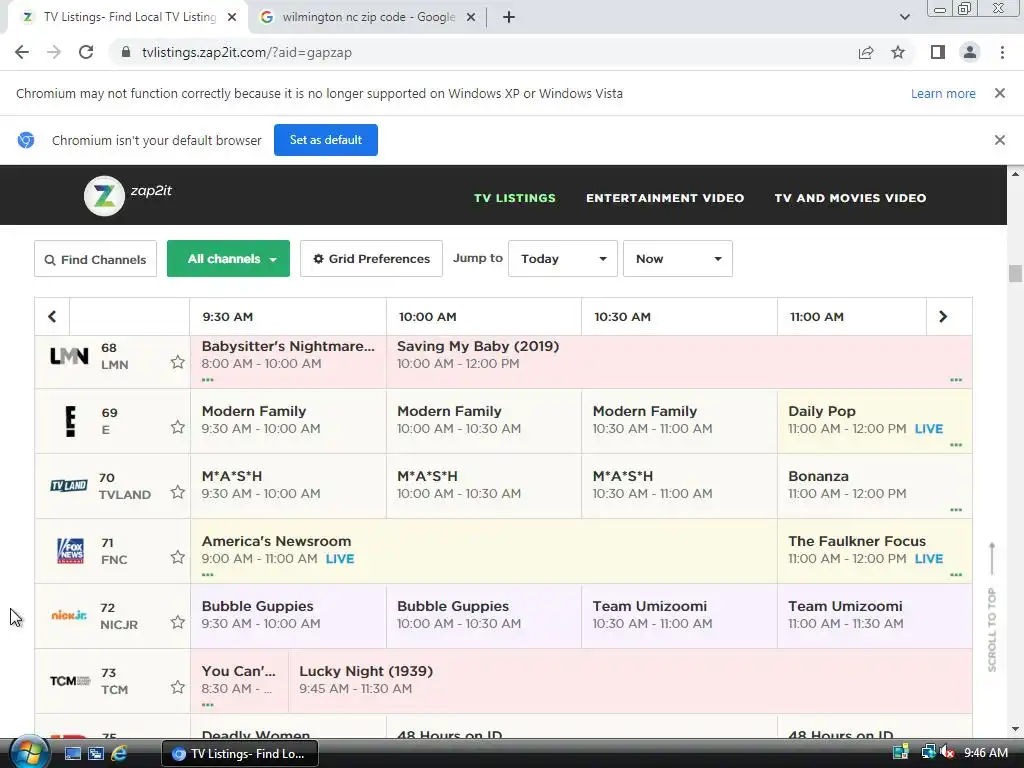Expand details dots for The Faulkner Focus
The height and width of the screenshot is (768, 1024).
click(x=956, y=575)
